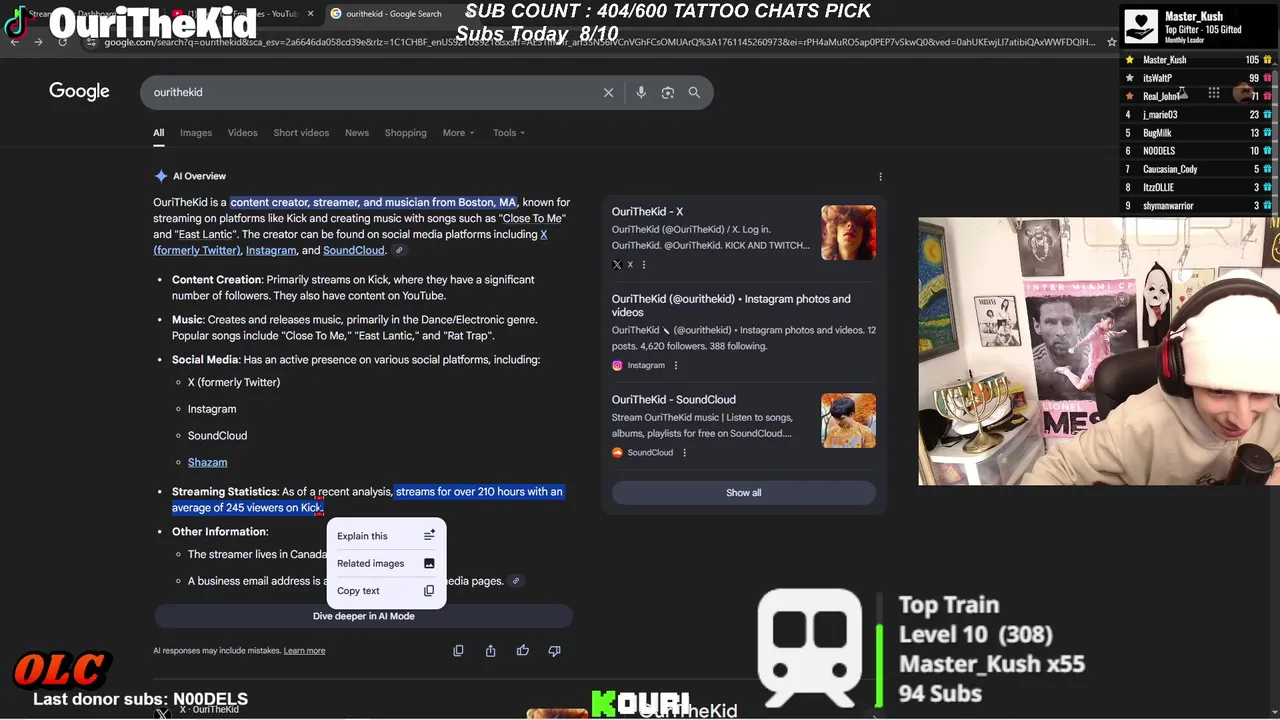
Task: Click the Other Information bold label
Action: (220, 532)
